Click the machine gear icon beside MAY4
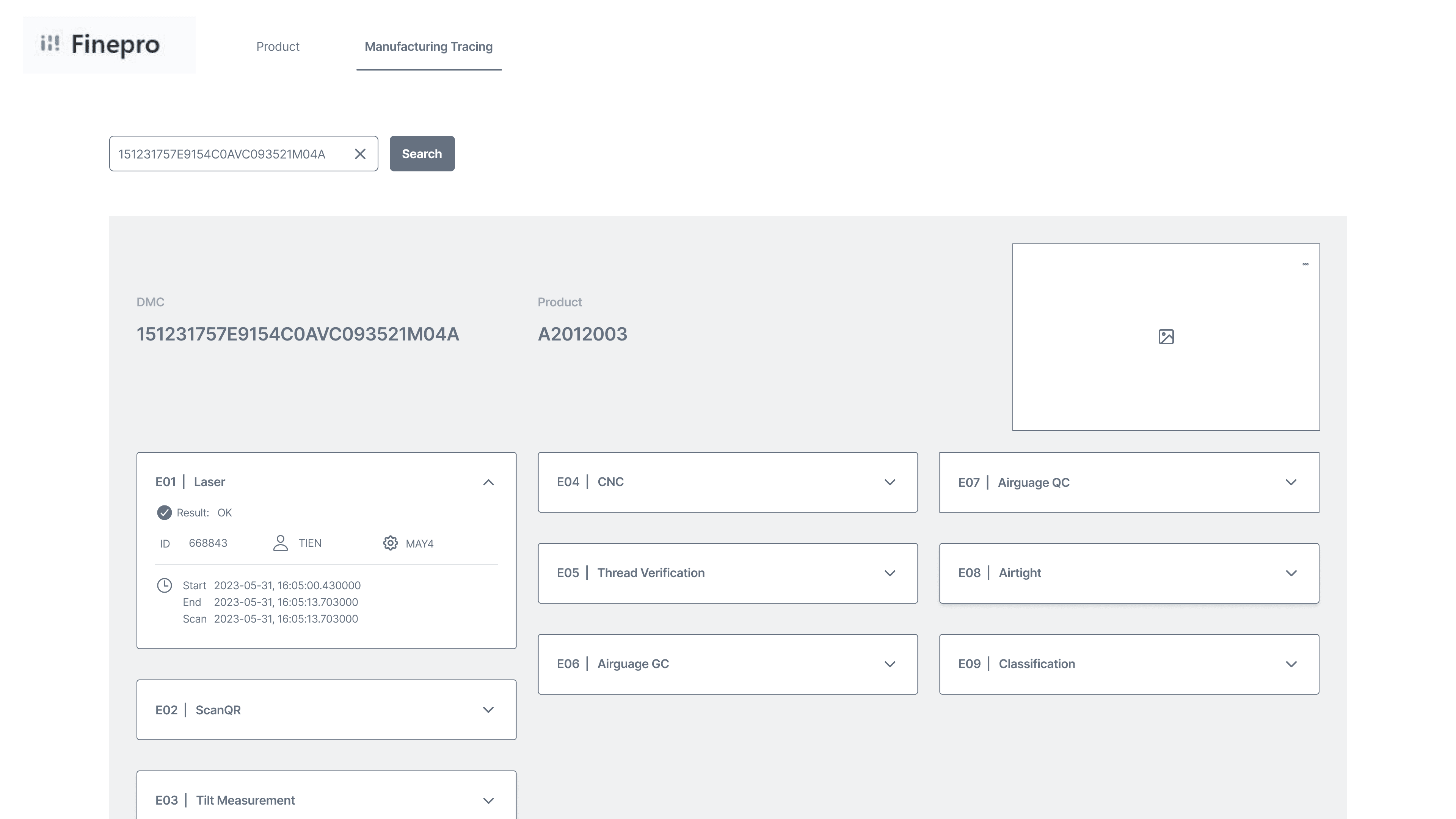Image resolution: width=1456 pixels, height=819 pixels. click(390, 543)
